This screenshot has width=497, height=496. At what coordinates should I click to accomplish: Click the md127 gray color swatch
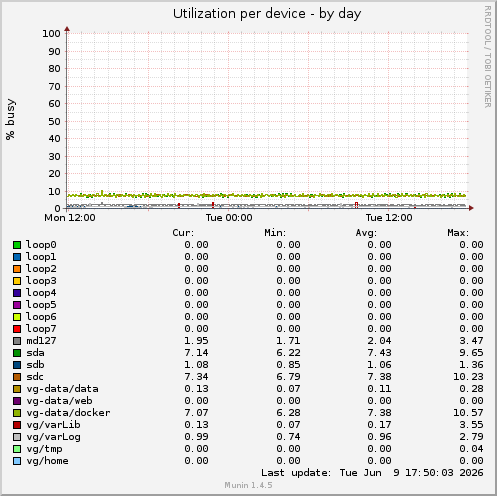[x=17, y=341]
